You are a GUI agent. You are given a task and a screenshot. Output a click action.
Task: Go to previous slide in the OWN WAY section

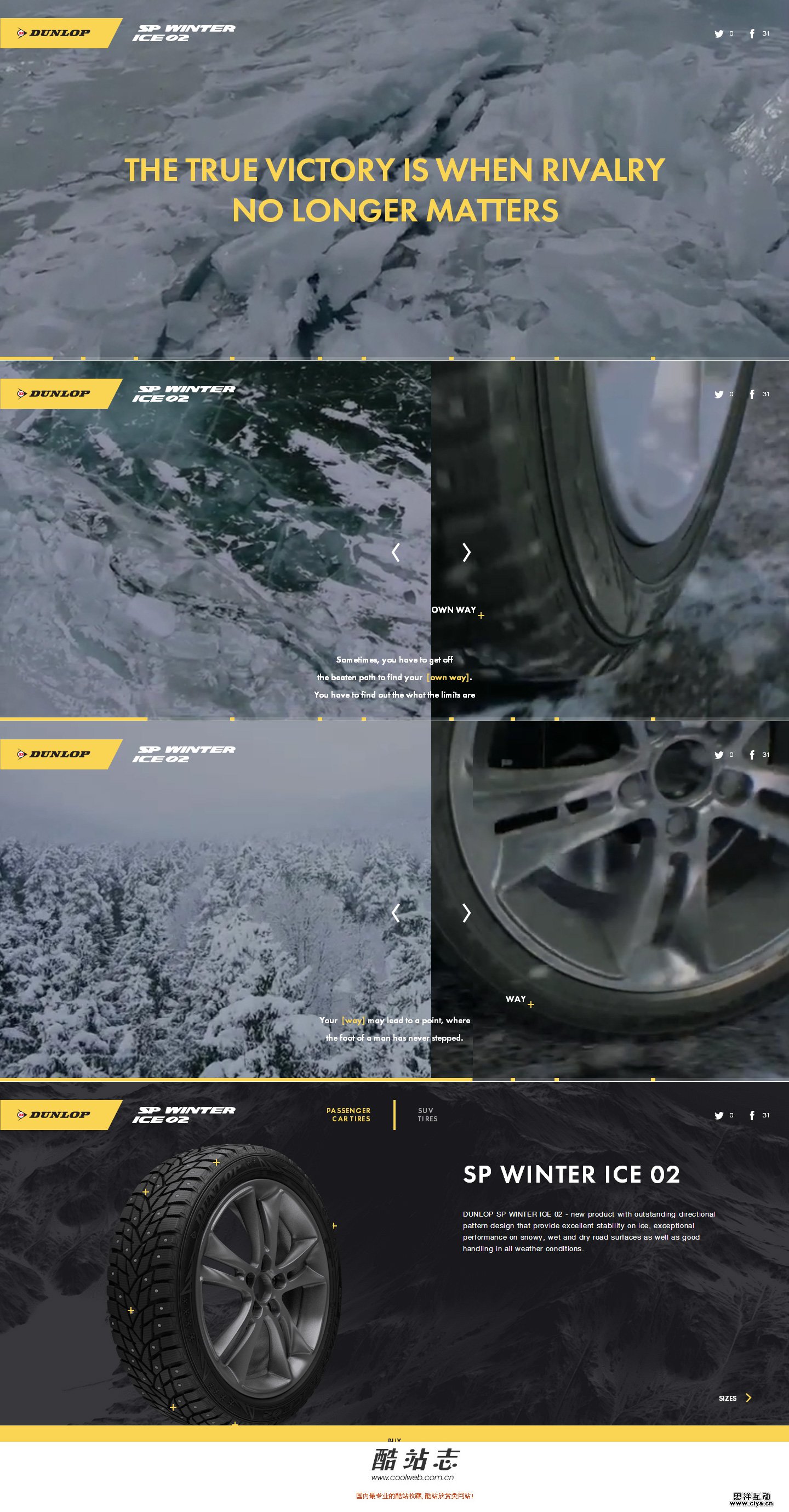[x=396, y=552]
